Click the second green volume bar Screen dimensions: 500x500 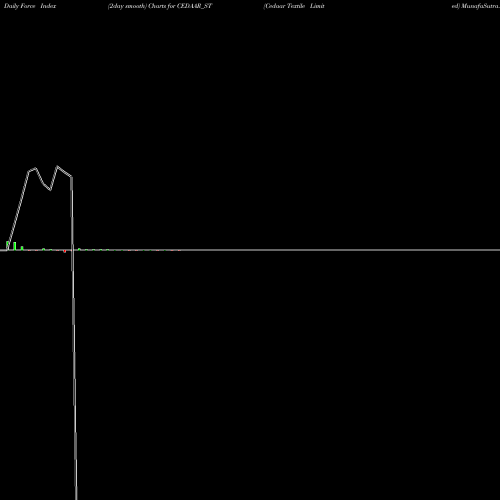click(x=15, y=246)
